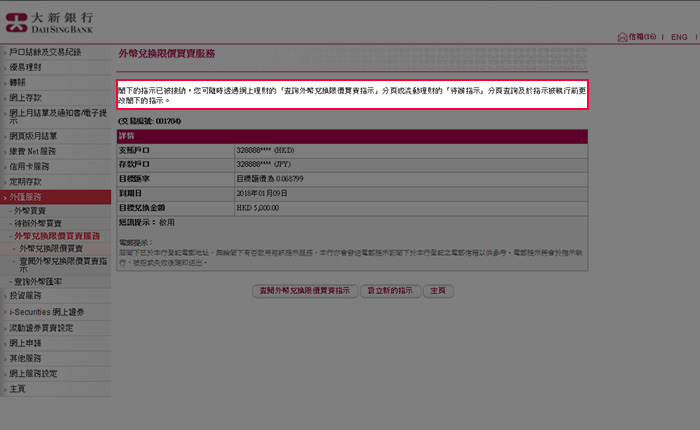Click the Dah Sing Bank logo
Viewport: 700px width, 430px height.
coord(49,23)
